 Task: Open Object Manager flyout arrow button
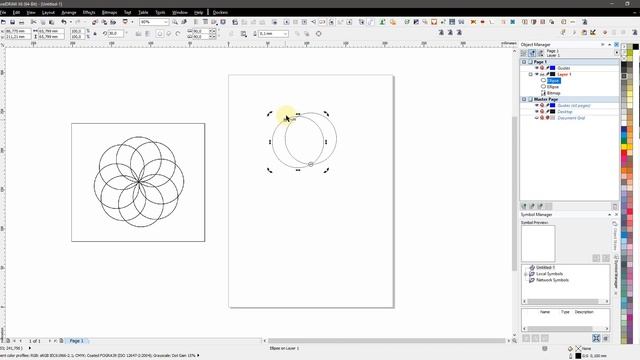[616, 53]
